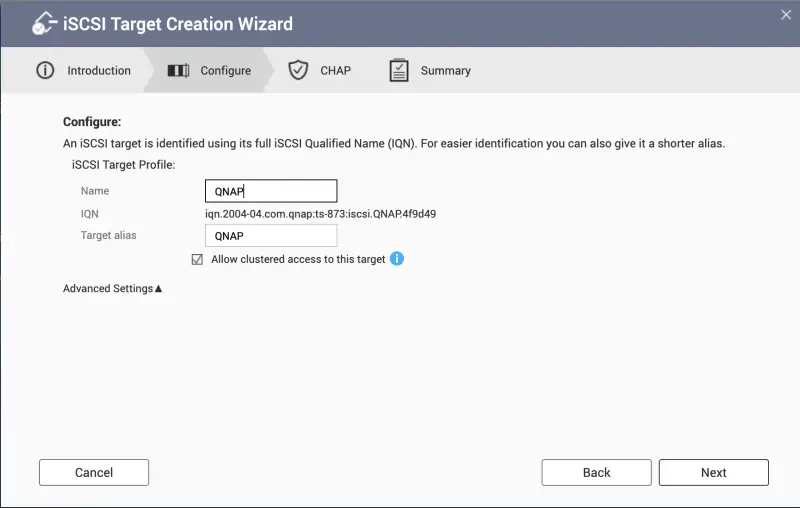Click the Name field label
Image resolution: width=800 pixels, height=508 pixels.
tap(95, 191)
